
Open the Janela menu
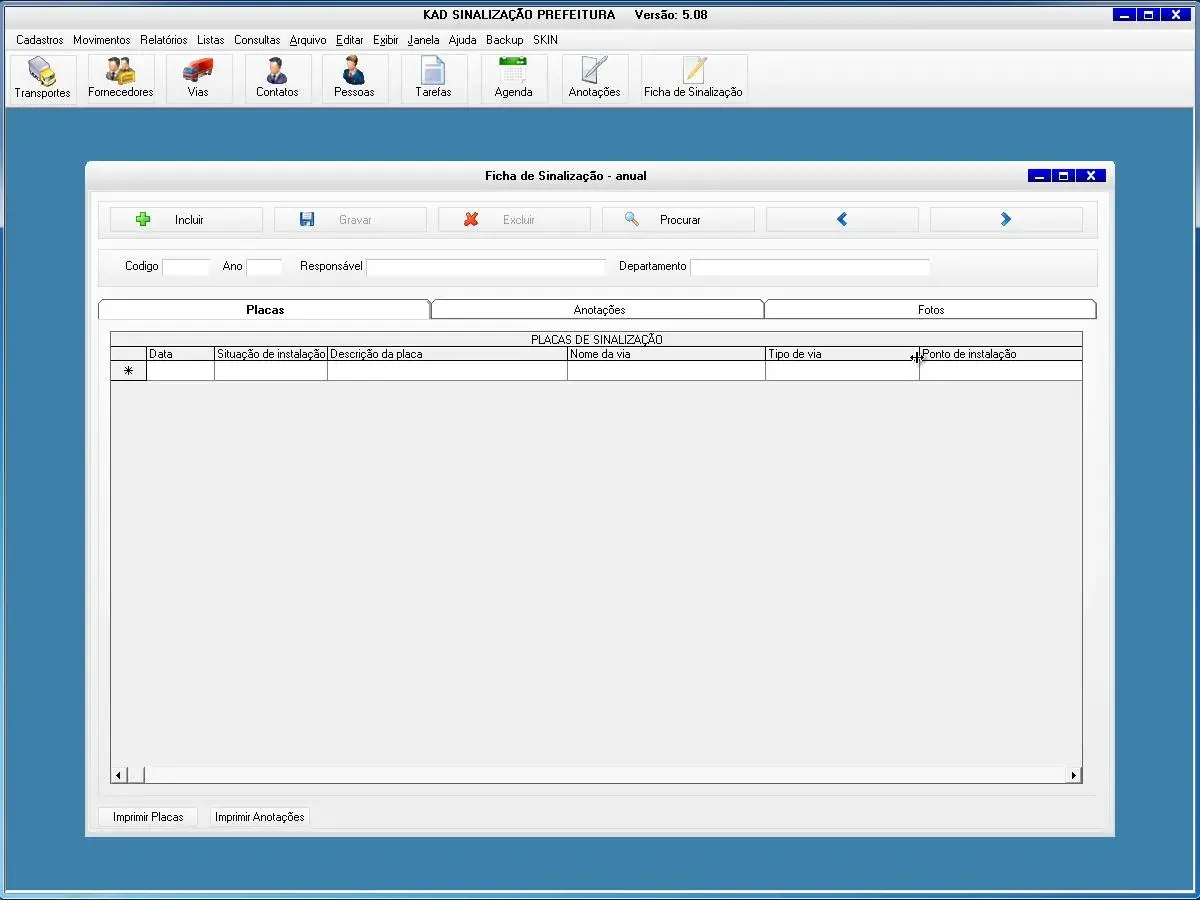click(424, 40)
